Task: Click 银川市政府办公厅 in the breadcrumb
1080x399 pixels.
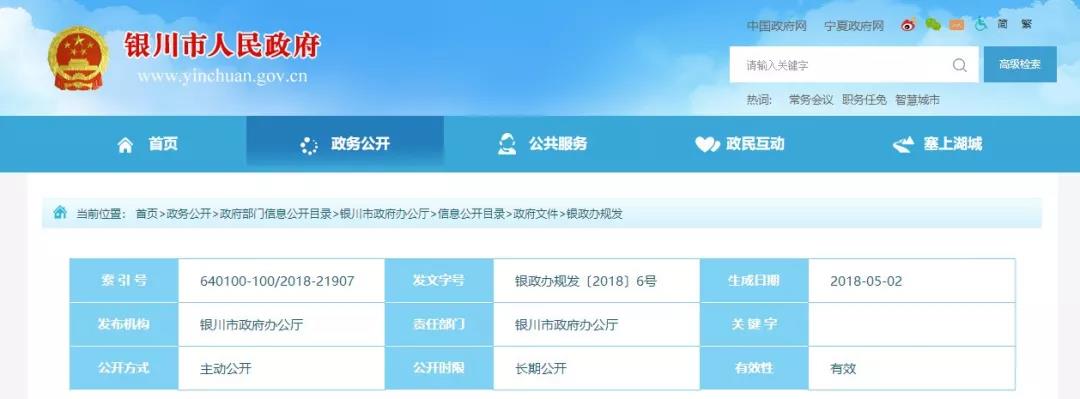Action: 384,214
